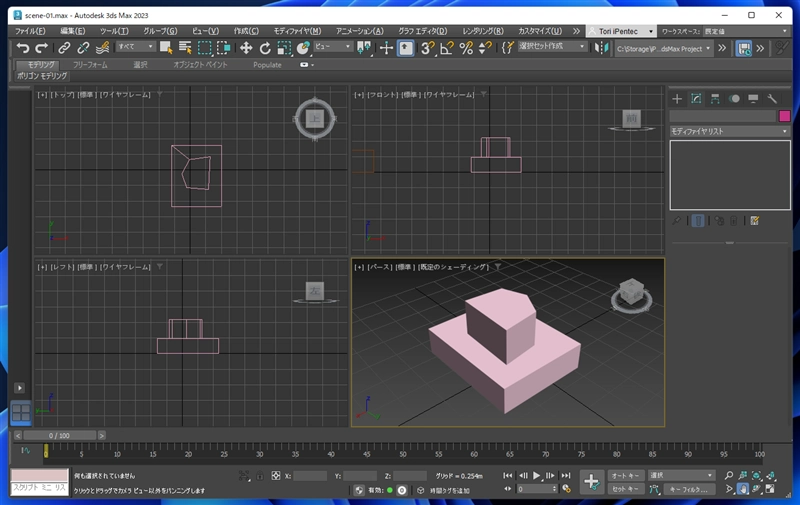Viewport: 800px width, 505px height.
Task: Open the モディファイヤ(M) menu
Action: click(x=297, y=31)
